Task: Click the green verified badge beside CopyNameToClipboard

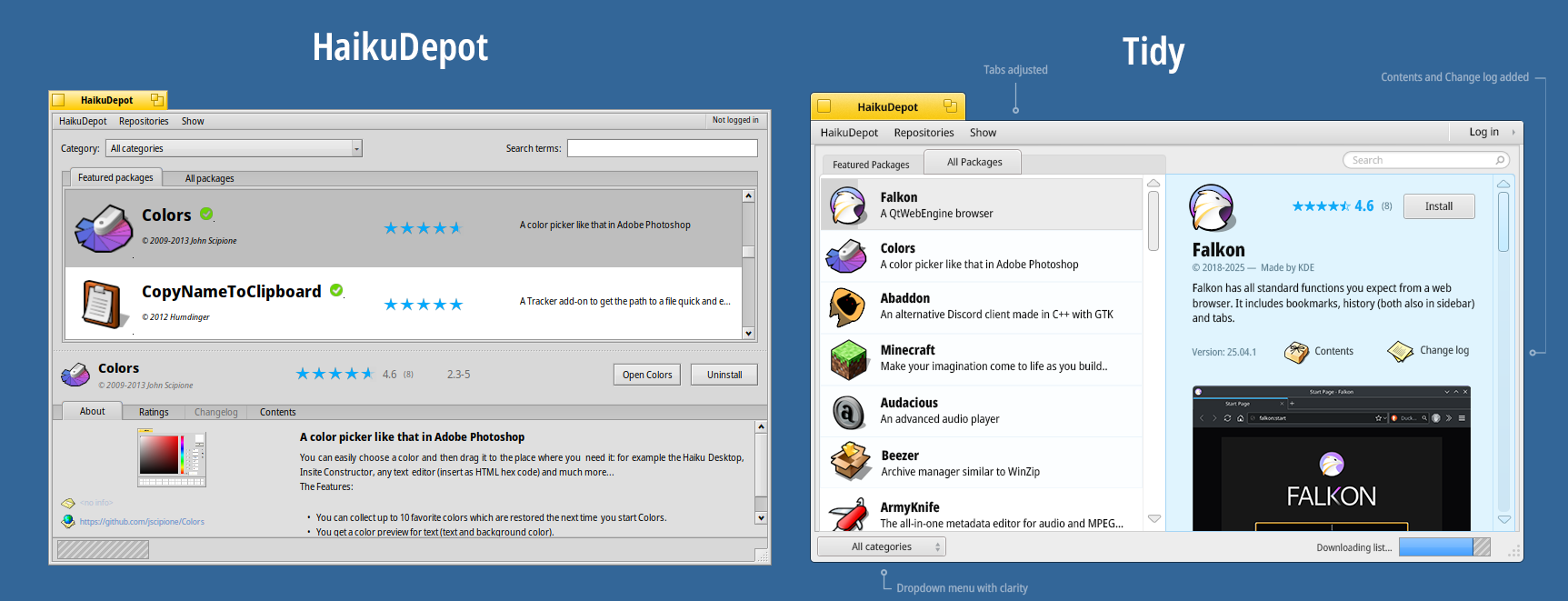Action: coord(336,290)
